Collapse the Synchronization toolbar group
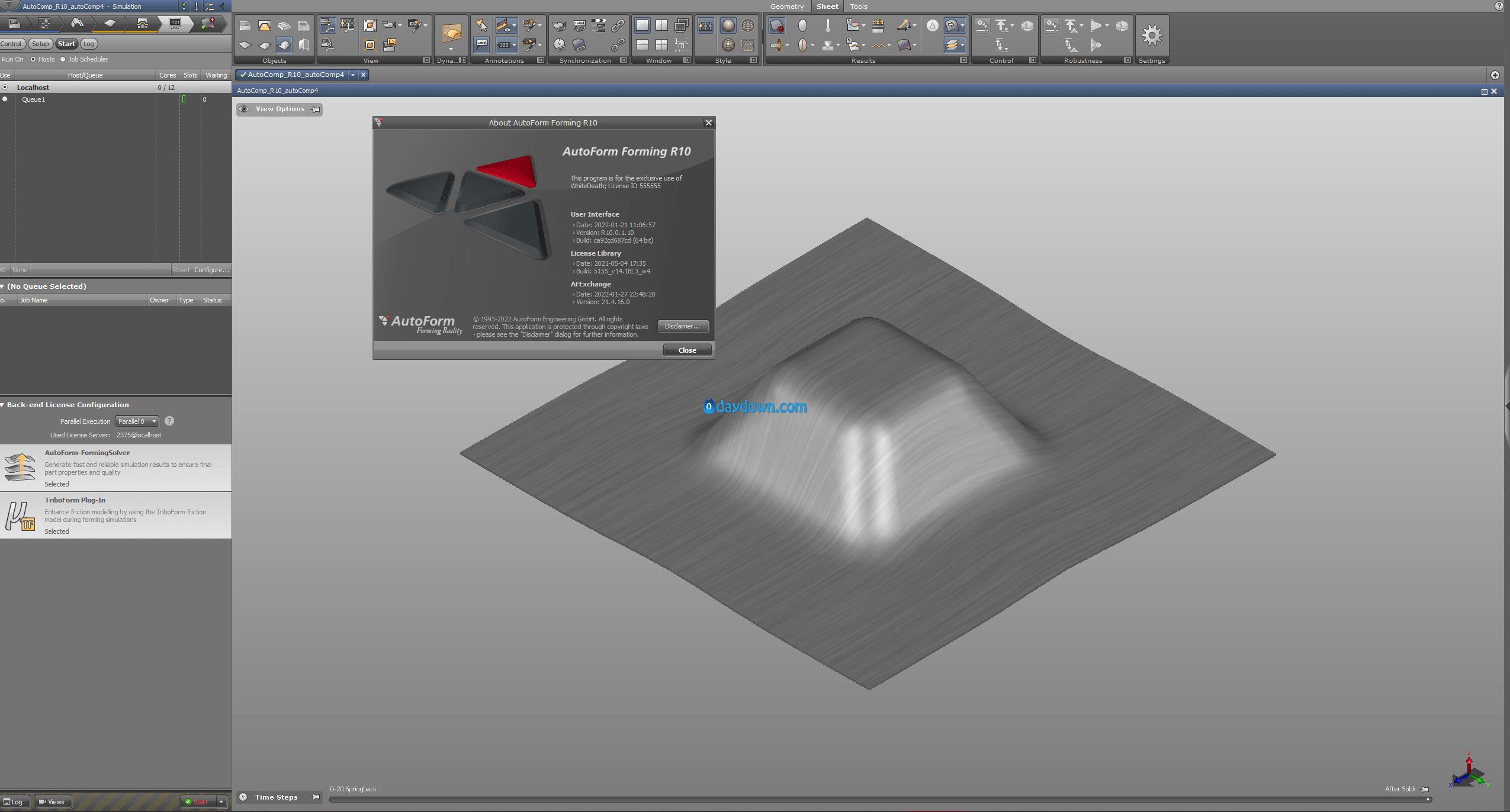 pos(624,60)
